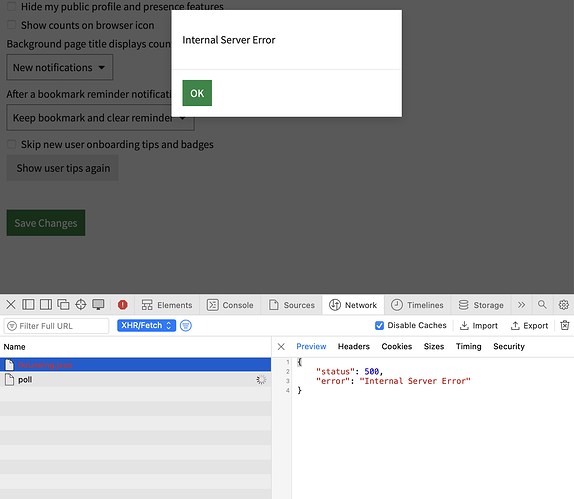
Task: Switch to Storage tab
Action: pos(481,305)
